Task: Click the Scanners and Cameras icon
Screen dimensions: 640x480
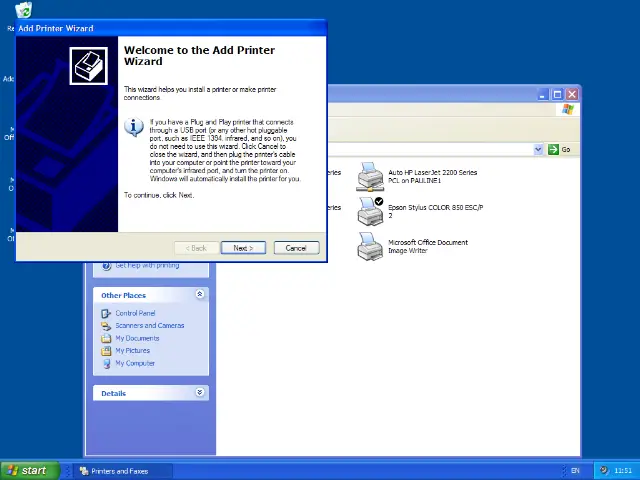Action: coord(106,326)
